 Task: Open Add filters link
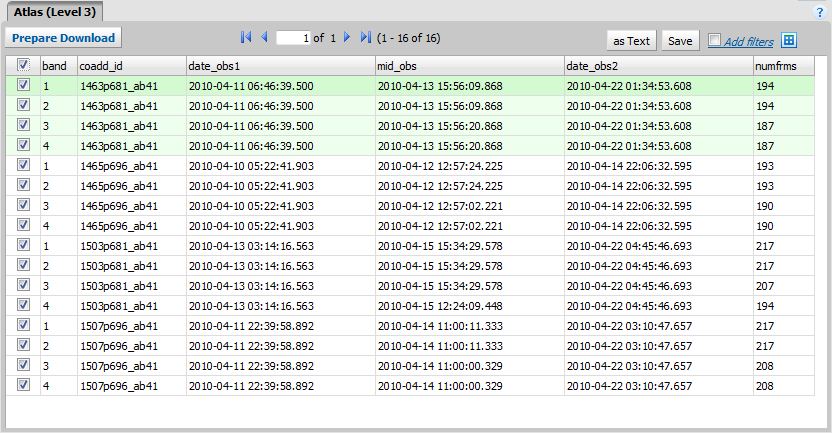pos(749,41)
